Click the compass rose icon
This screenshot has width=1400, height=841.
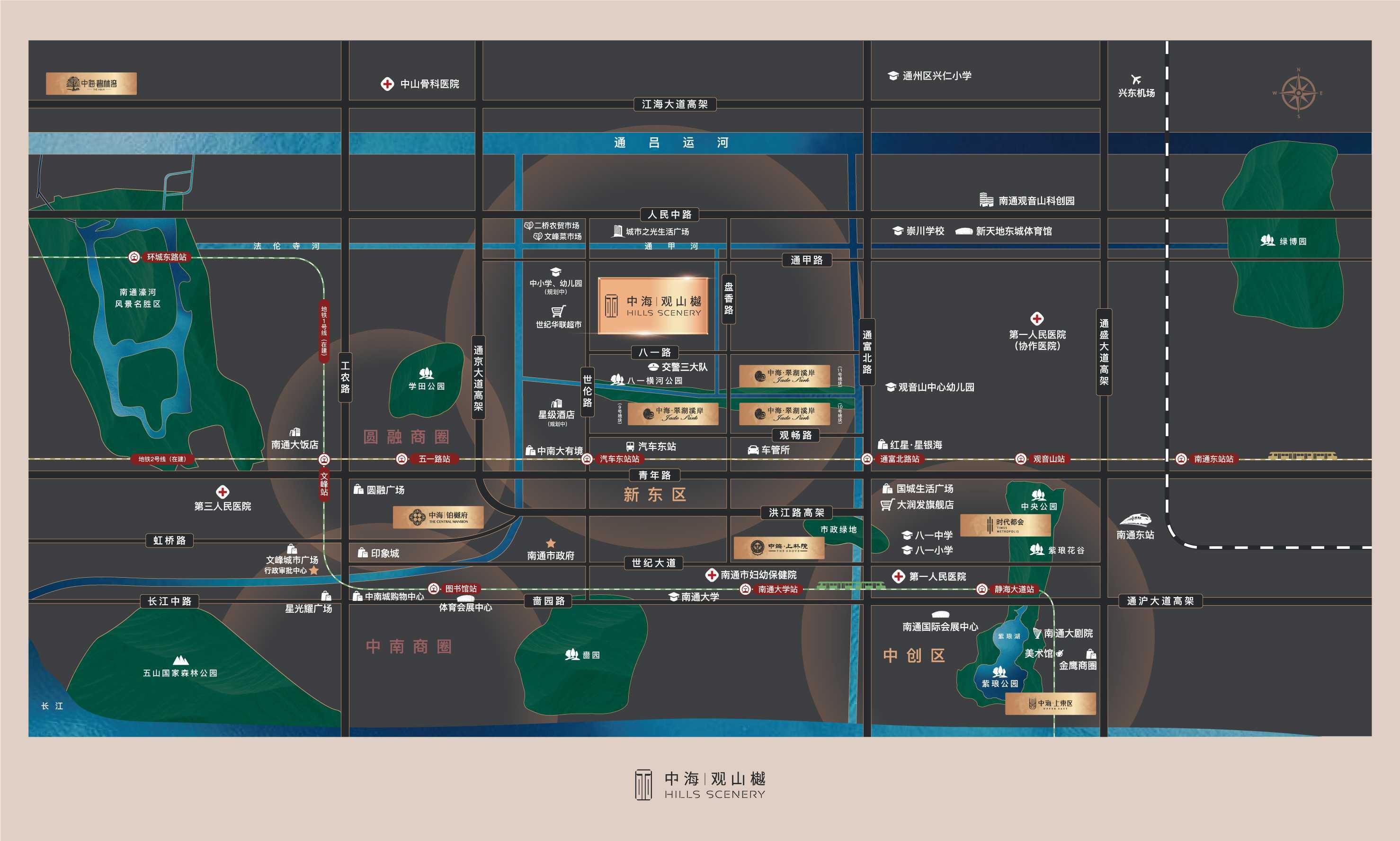point(1298,93)
